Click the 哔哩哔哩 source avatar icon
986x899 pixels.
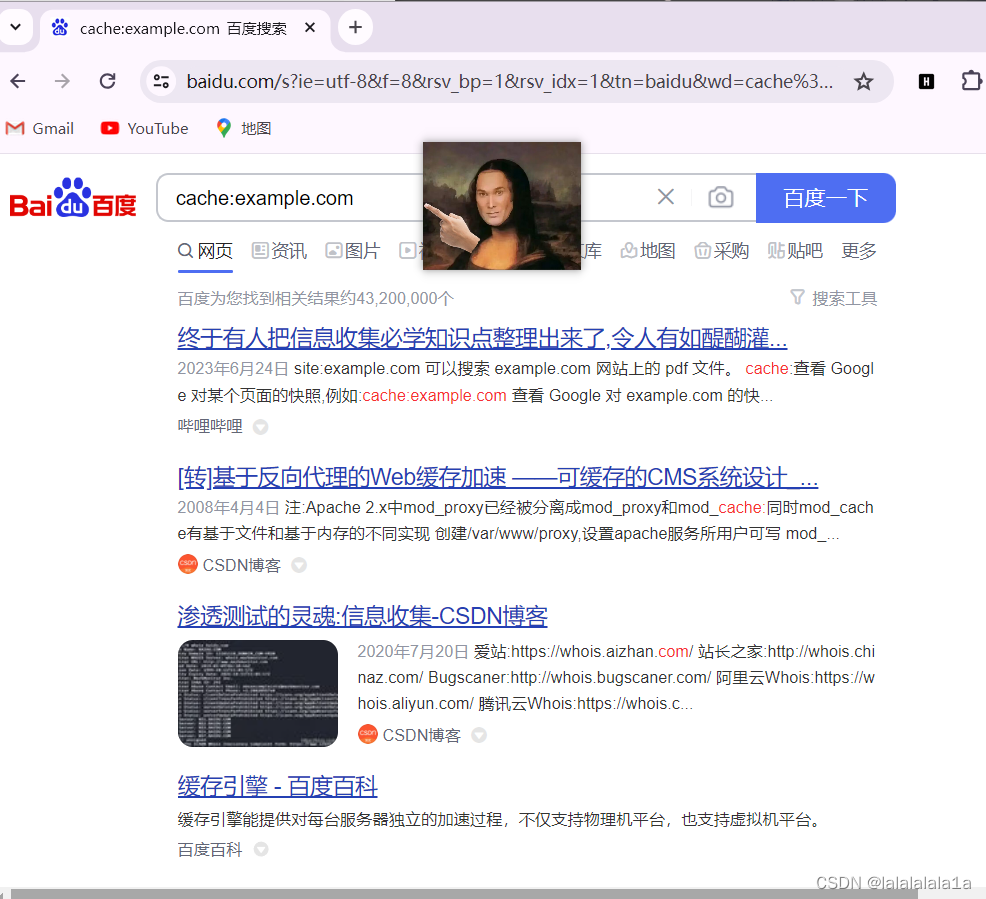pyautogui.click(x=260, y=426)
